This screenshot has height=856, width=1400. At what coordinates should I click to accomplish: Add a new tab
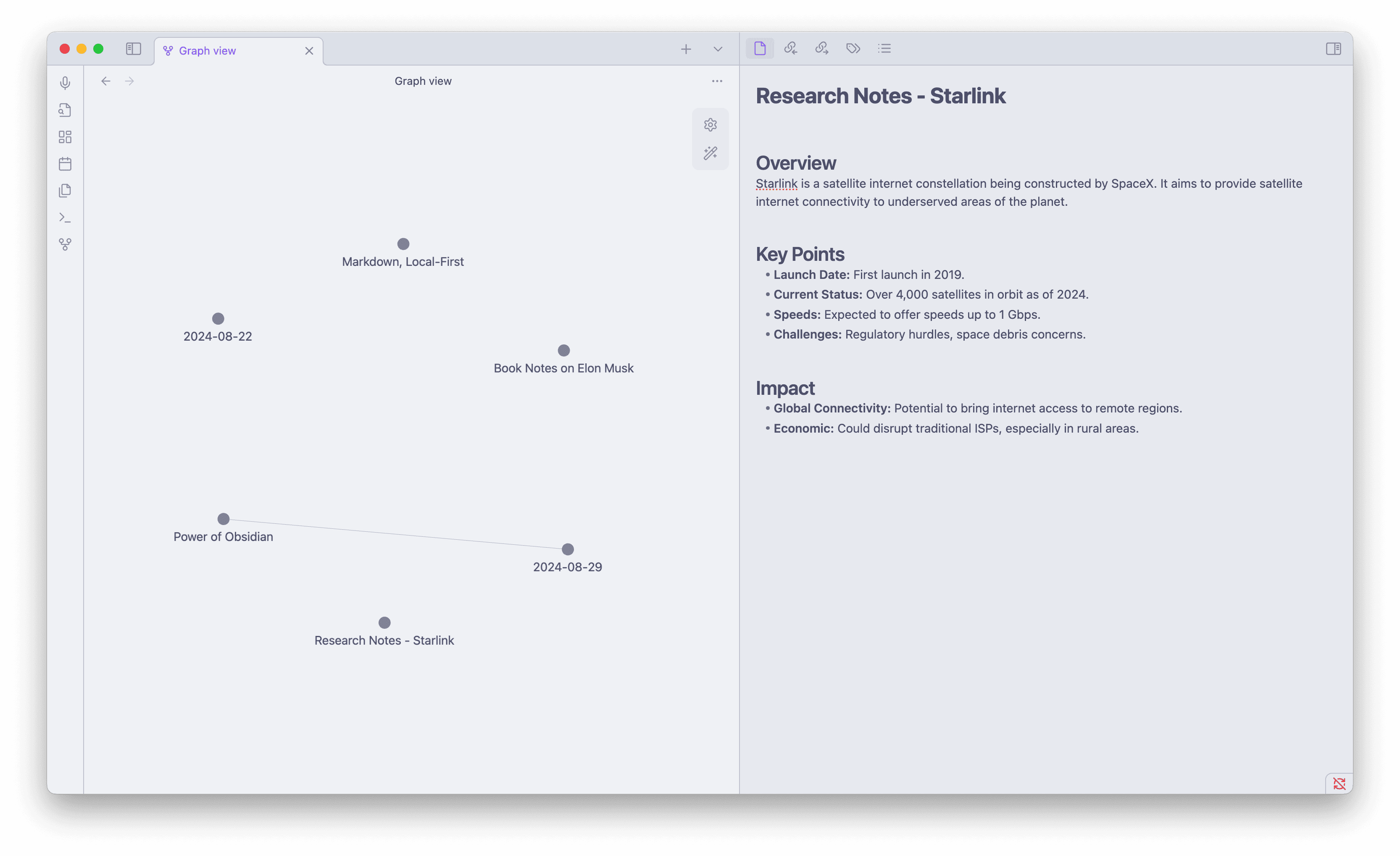point(686,50)
